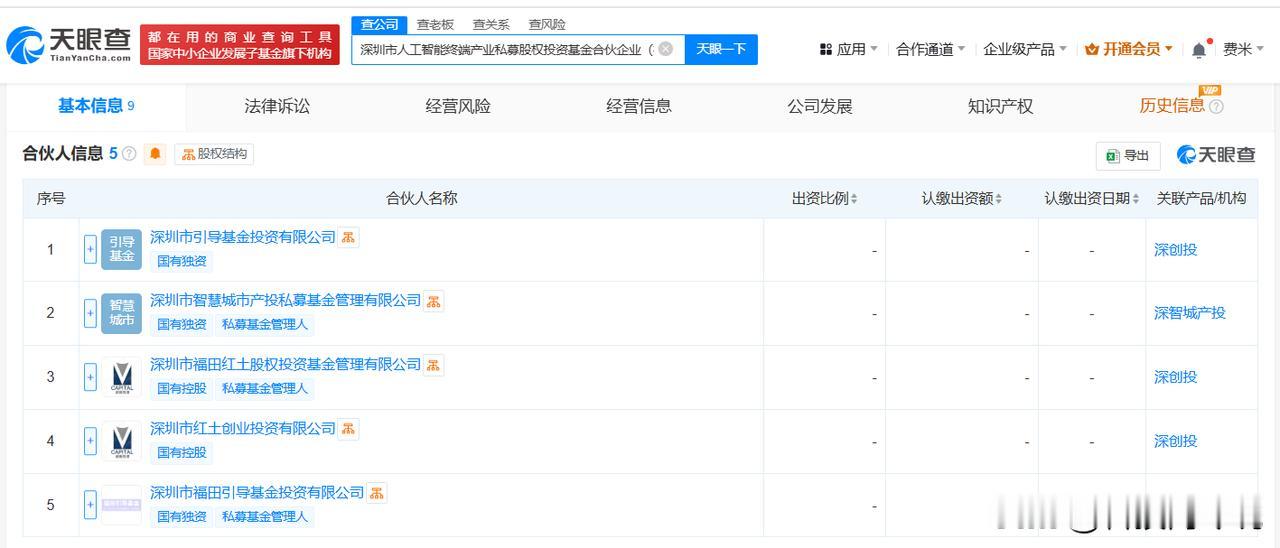The height and width of the screenshot is (548, 1280).
Task: Click the 国有控股 tag in row 3
Action: (182, 389)
